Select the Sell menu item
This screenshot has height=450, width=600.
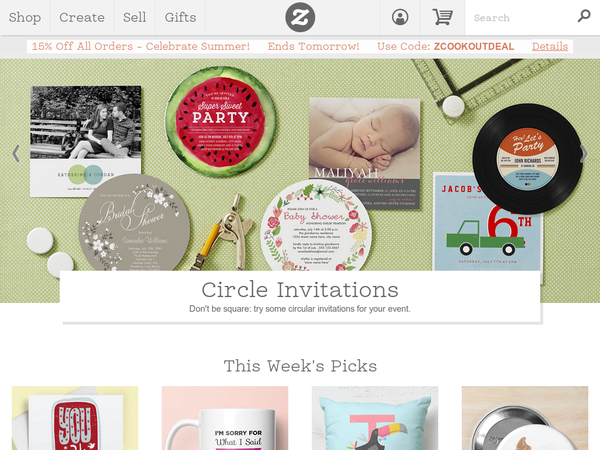[x=134, y=17]
